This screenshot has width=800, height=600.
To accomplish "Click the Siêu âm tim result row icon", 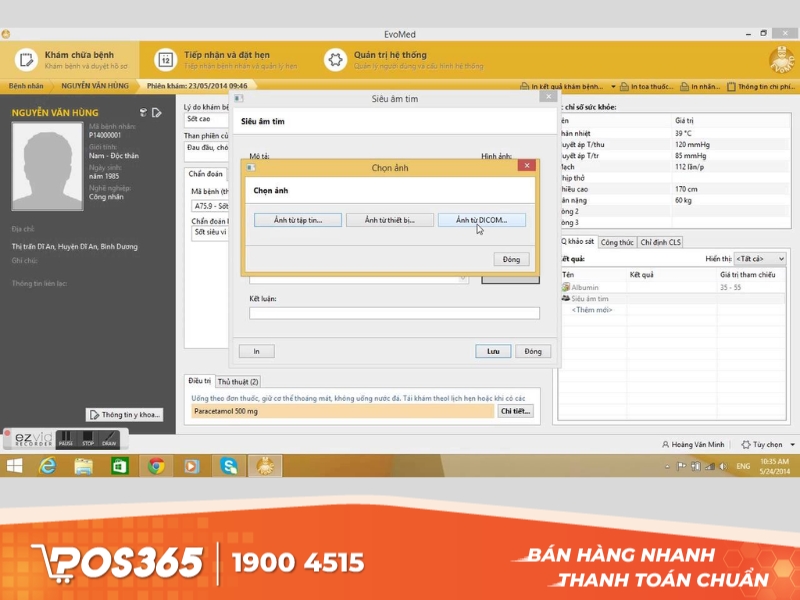I will click(x=566, y=298).
